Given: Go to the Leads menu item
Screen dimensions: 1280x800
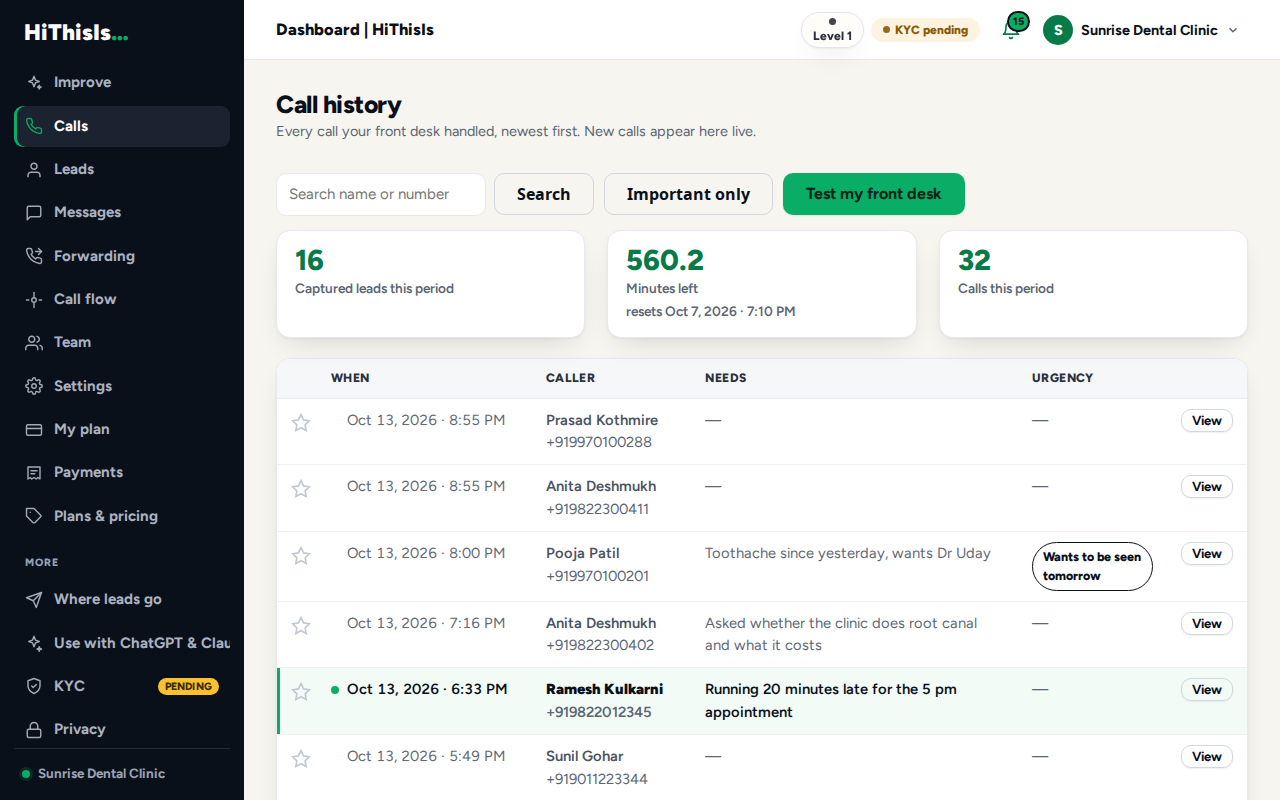Looking at the screenshot, I should click(x=122, y=170).
